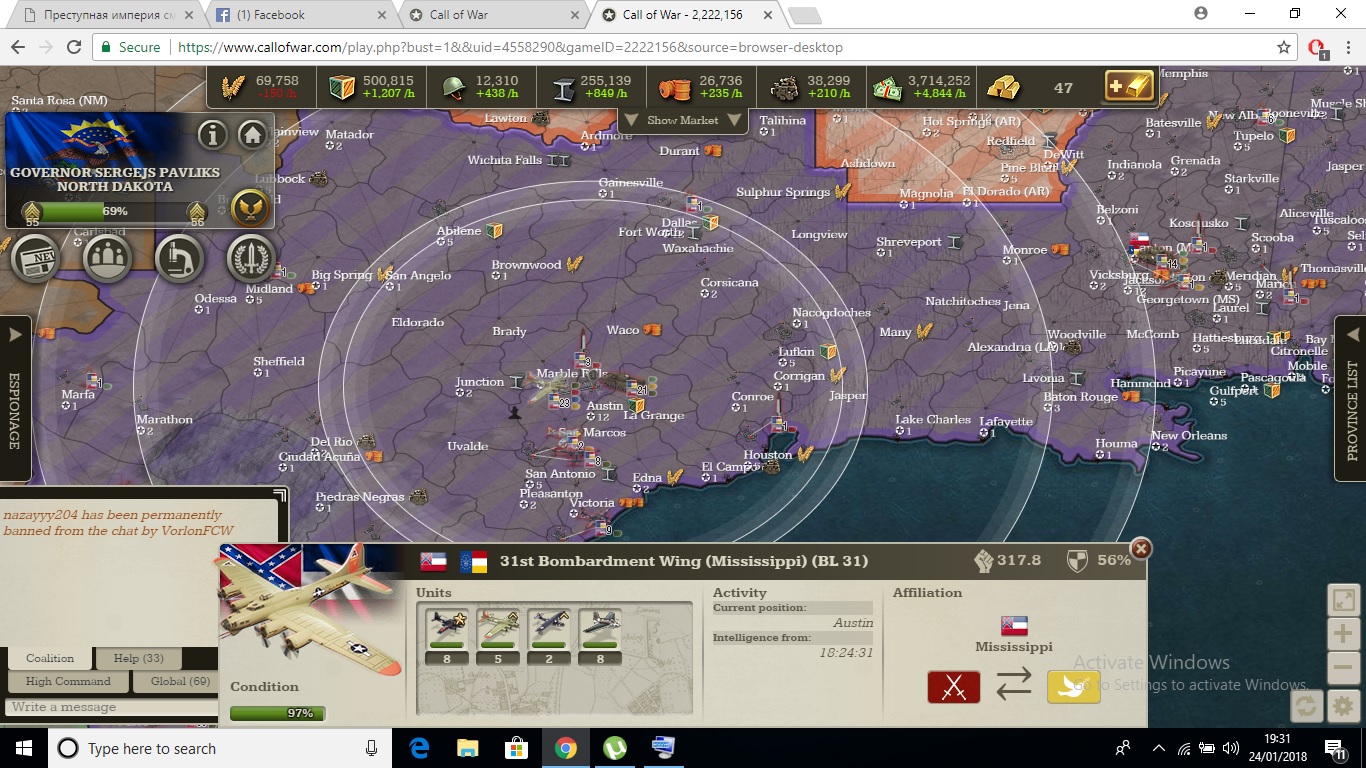Click the refresh arrows icon
The height and width of the screenshot is (768, 1366).
tap(1305, 706)
